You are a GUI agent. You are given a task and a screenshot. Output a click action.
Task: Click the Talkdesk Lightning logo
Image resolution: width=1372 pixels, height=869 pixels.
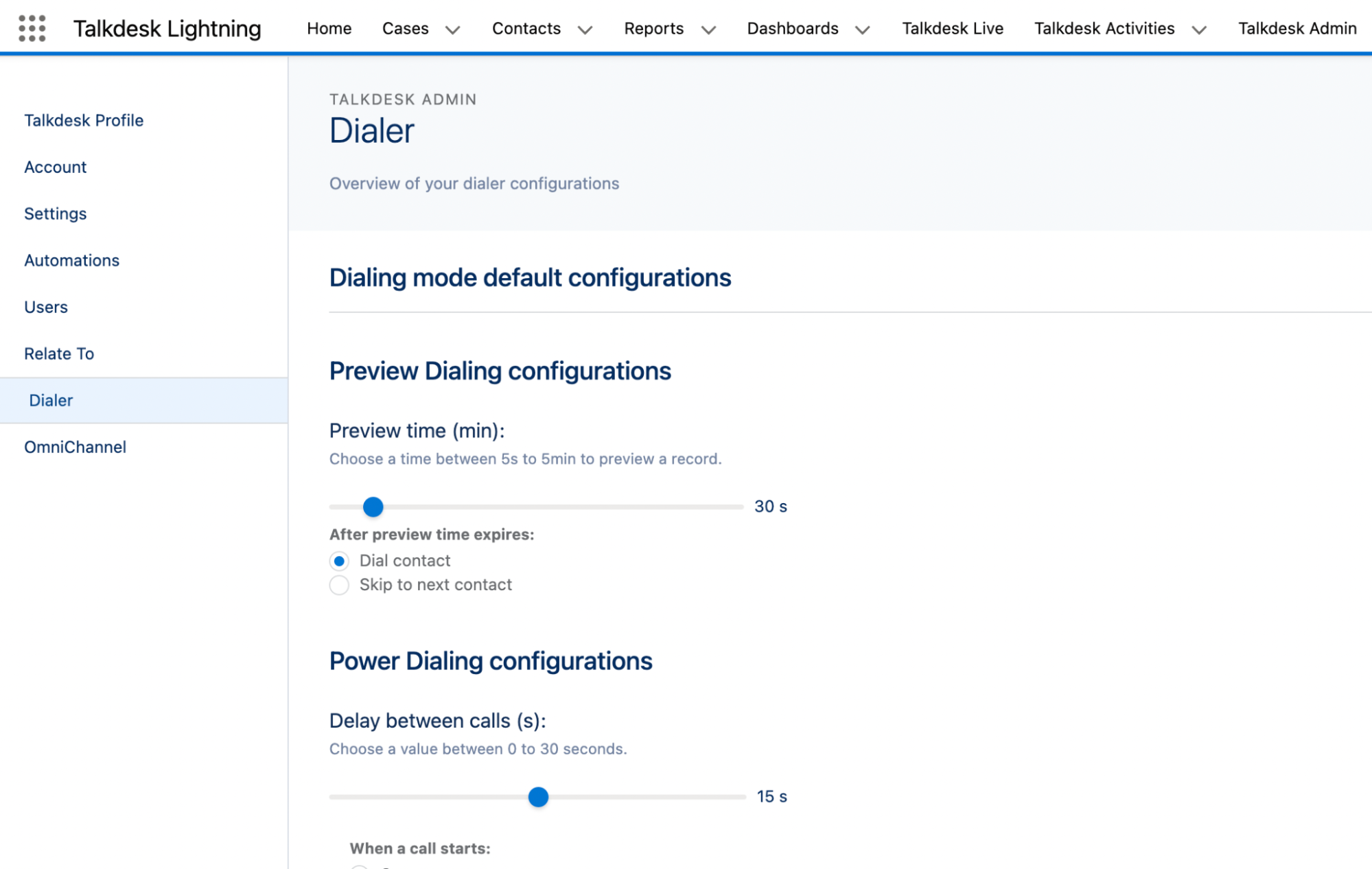pyautogui.click(x=167, y=28)
